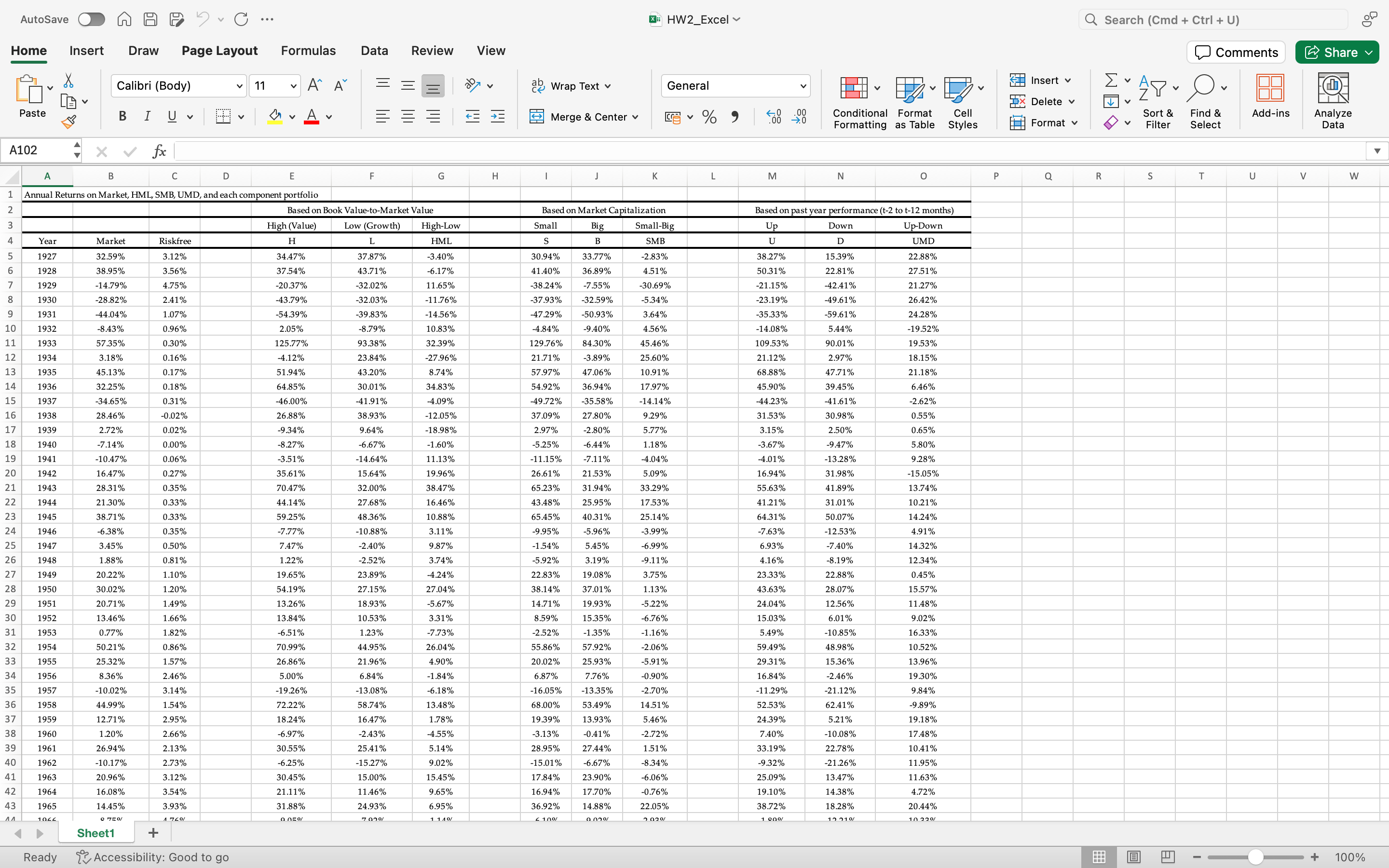1389x868 pixels.
Task: Click the Increase Font Size icon
Action: pyautogui.click(x=314, y=85)
